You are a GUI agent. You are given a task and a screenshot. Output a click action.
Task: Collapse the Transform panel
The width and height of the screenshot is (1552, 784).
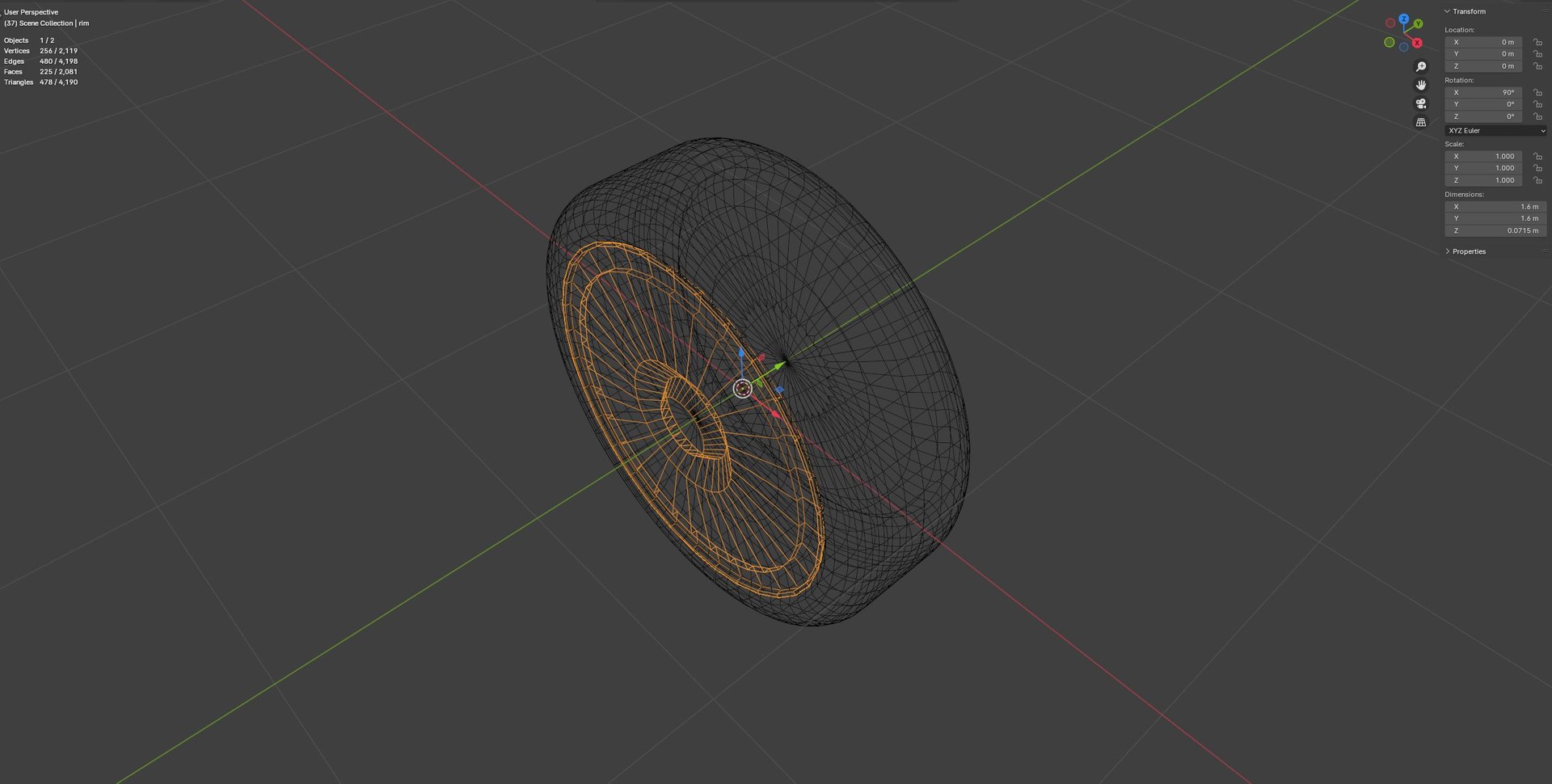(1447, 11)
